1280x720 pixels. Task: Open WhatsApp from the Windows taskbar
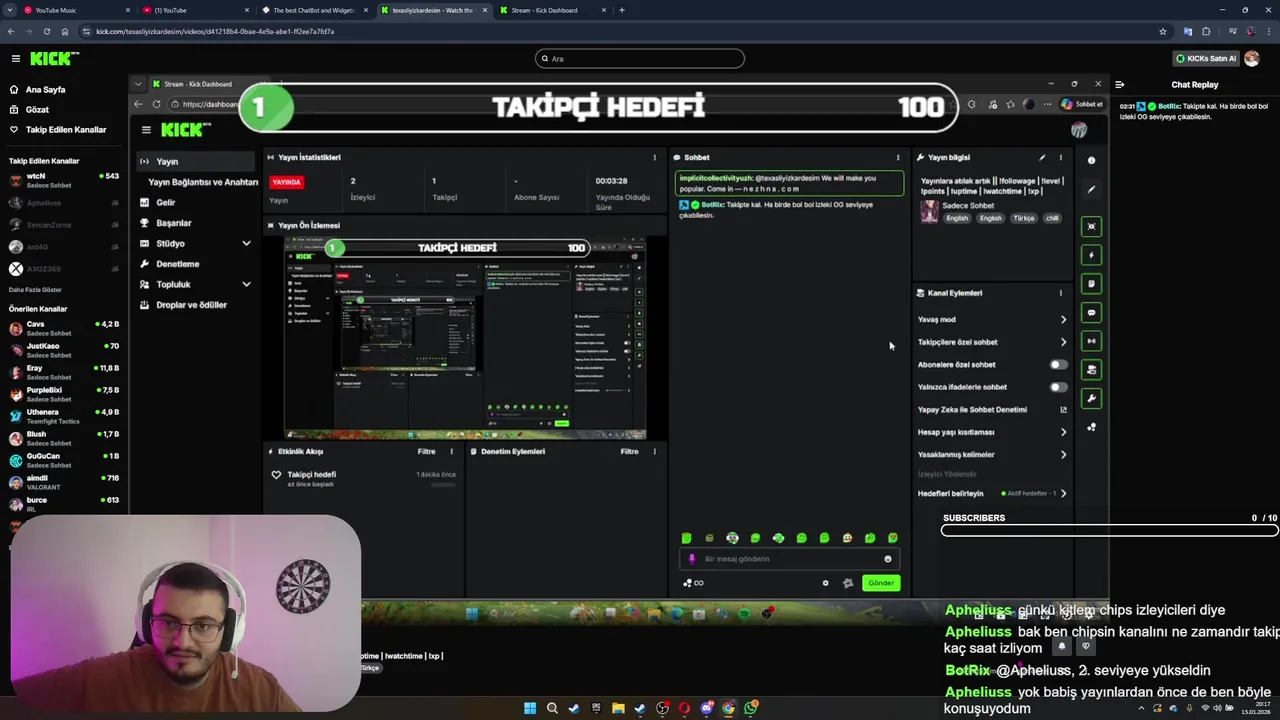tap(750, 708)
